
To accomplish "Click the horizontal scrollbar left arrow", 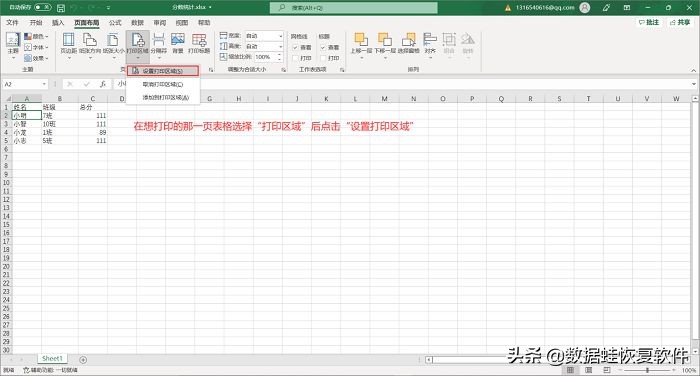I will [429, 359].
